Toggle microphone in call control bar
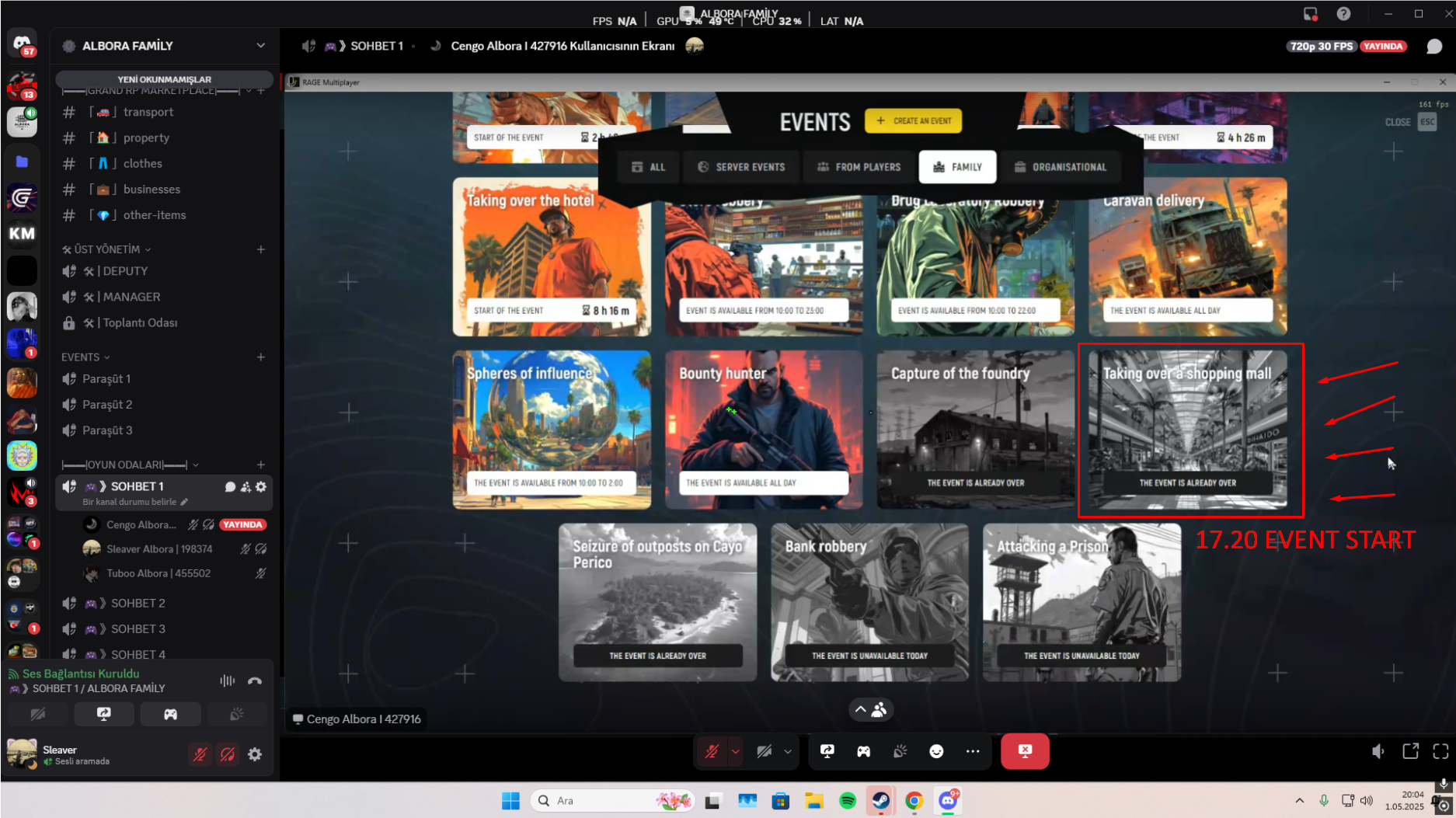This screenshot has height=818, width=1456. point(712,751)
